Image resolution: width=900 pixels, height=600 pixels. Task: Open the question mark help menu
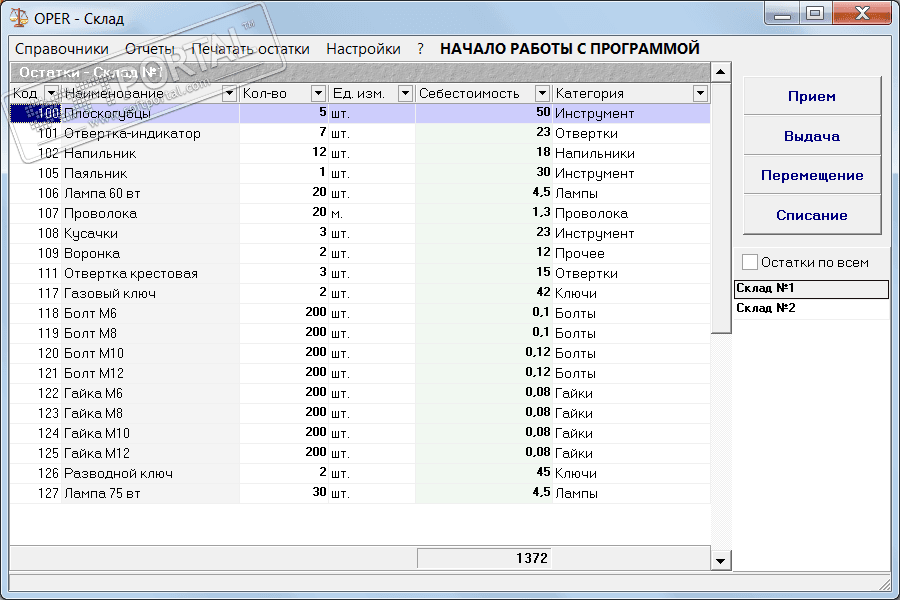(x=420, y=49)
